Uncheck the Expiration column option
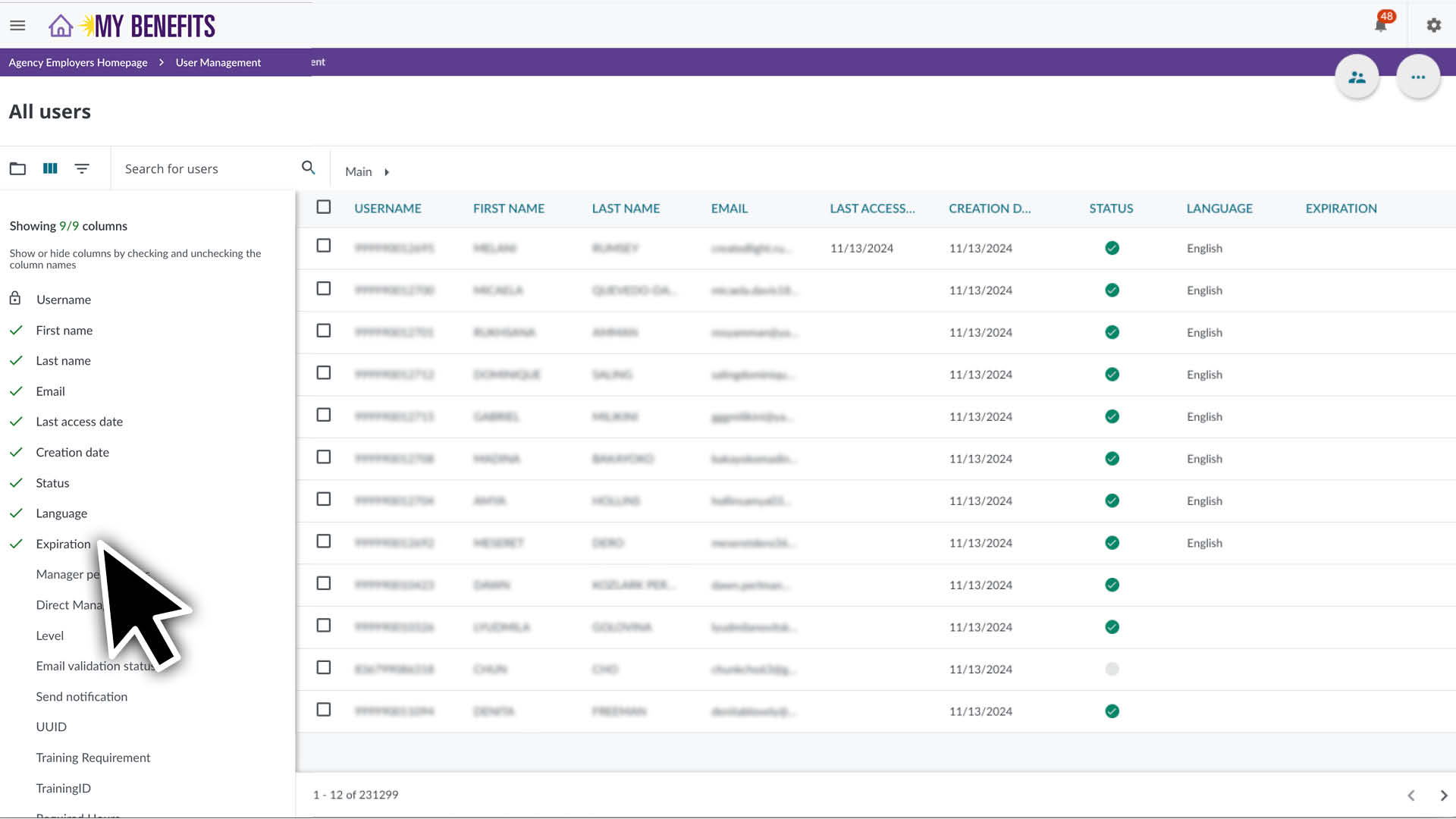1456x819 pixels. pyautogui.click(x=63, y=544)
